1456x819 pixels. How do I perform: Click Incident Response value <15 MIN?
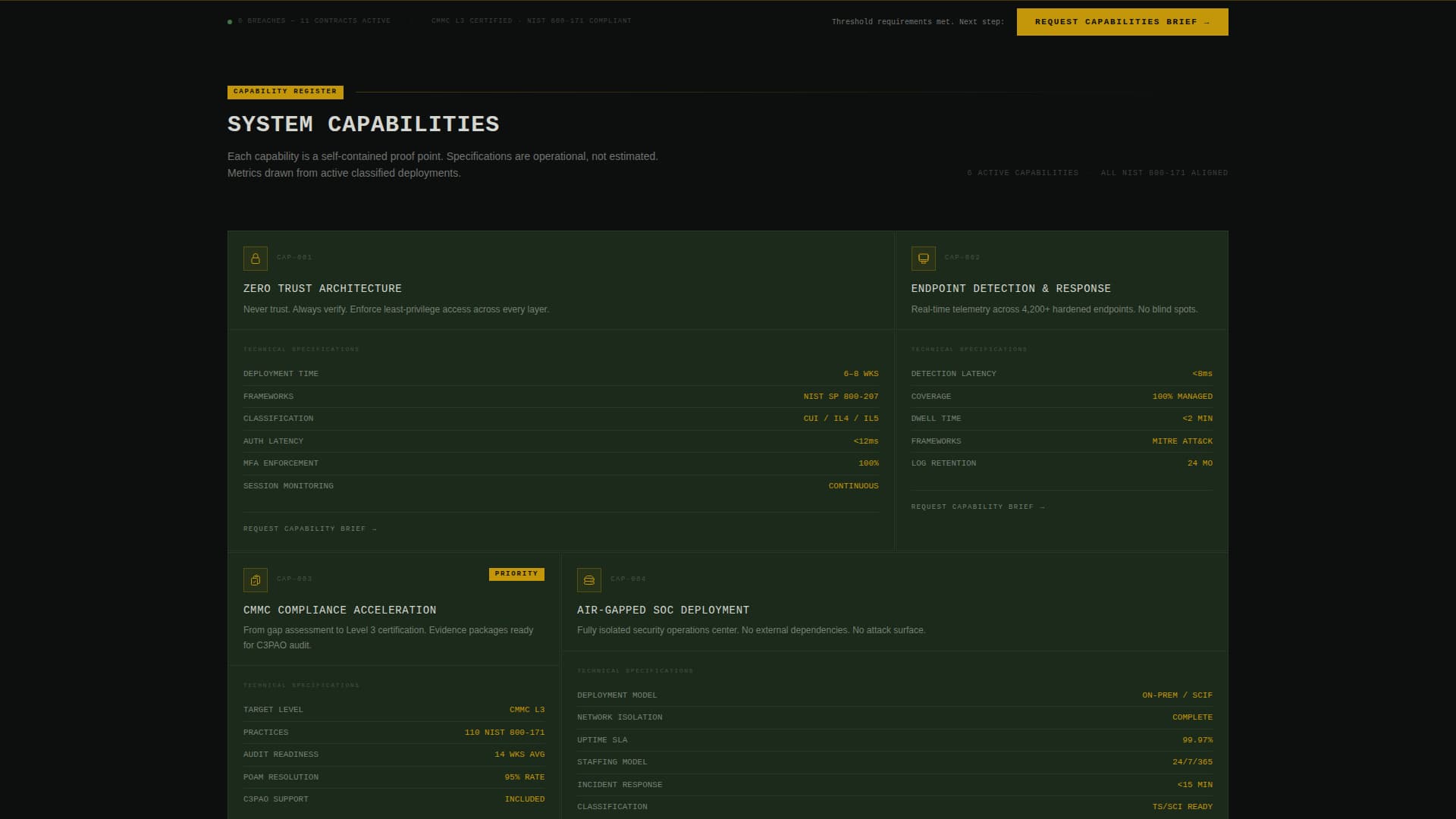point(1194,785)
